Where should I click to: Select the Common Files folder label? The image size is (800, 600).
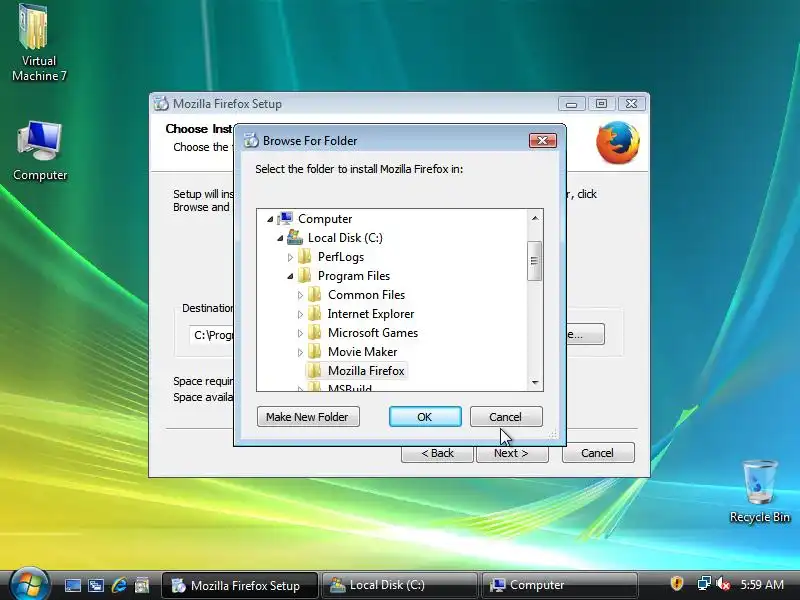[x=366, y=294]
